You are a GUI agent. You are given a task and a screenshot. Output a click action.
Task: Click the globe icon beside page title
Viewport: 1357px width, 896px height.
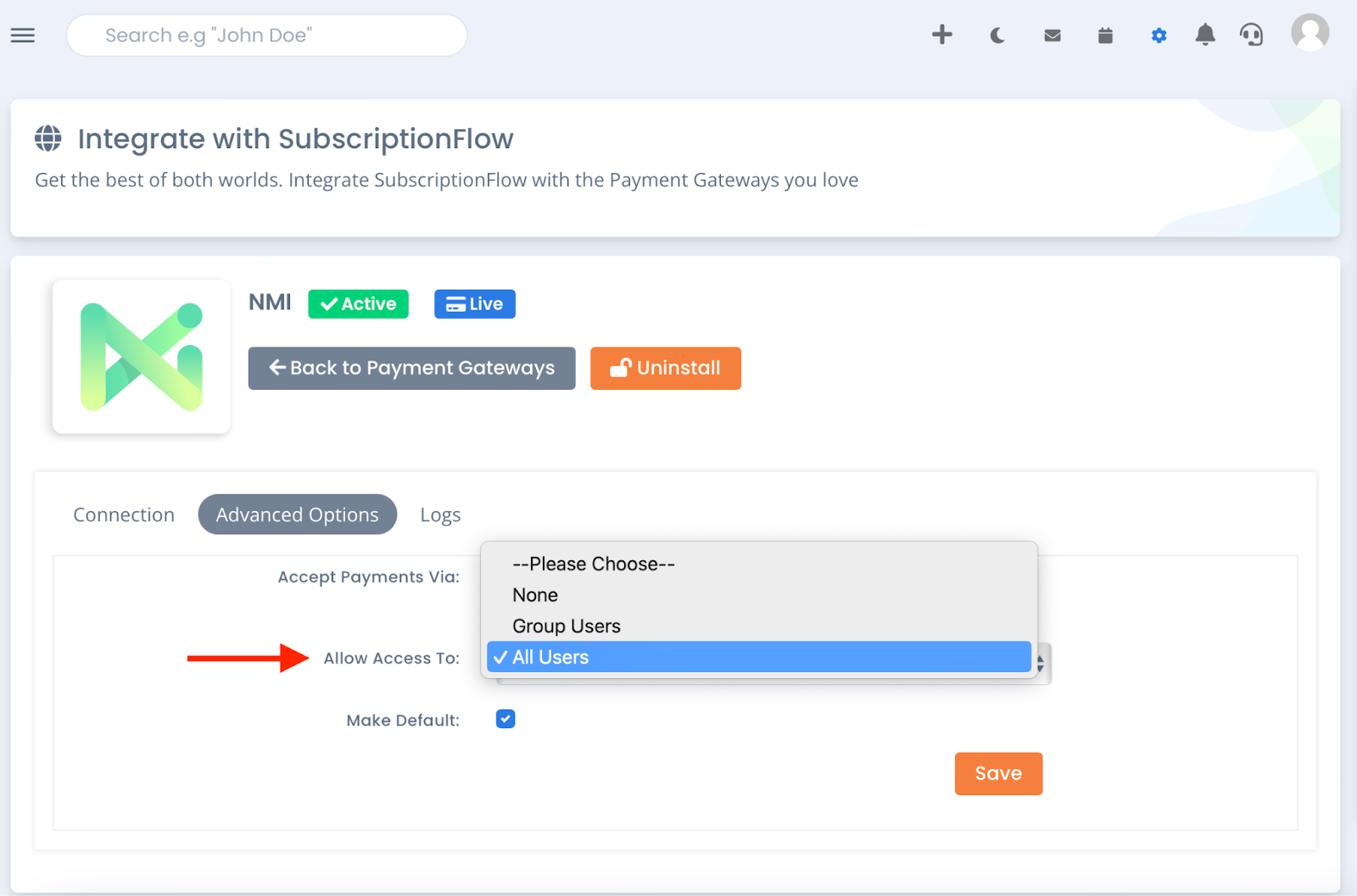[48, 138]
